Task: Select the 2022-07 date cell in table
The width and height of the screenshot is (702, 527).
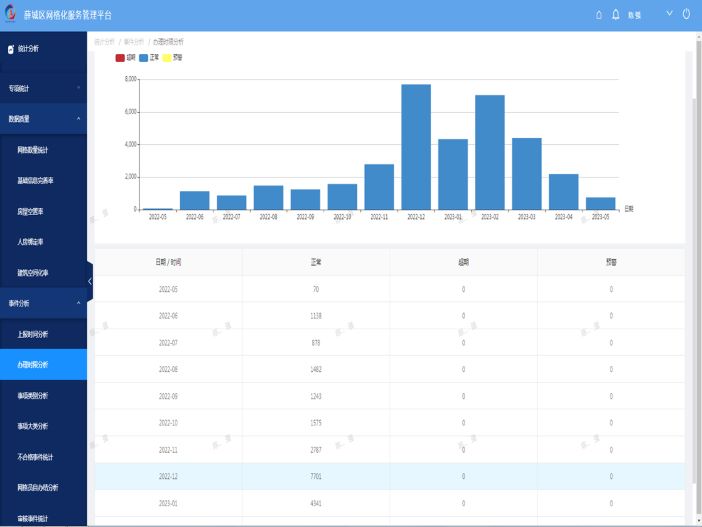Action: [168, 343]
